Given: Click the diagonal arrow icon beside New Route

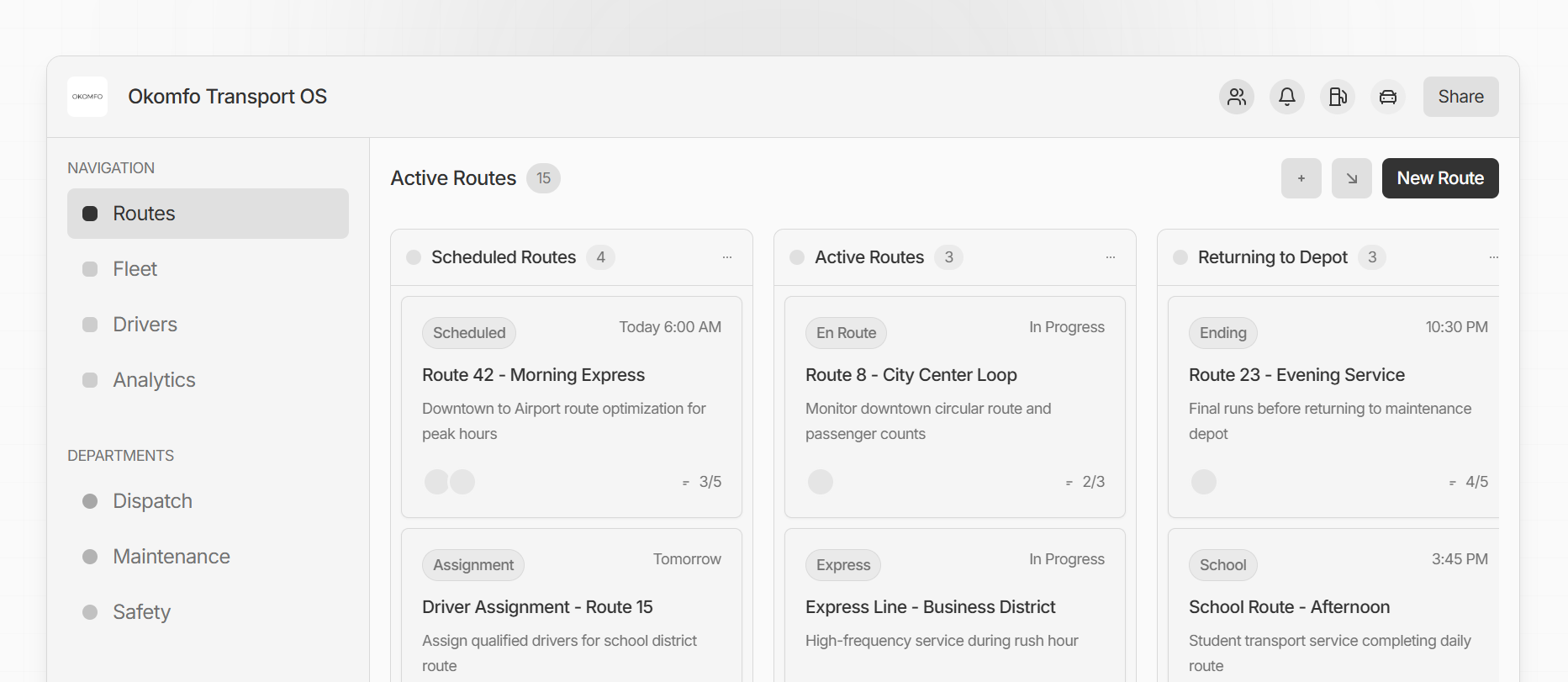Looking at the screenshot, I should click(1352, 178).
